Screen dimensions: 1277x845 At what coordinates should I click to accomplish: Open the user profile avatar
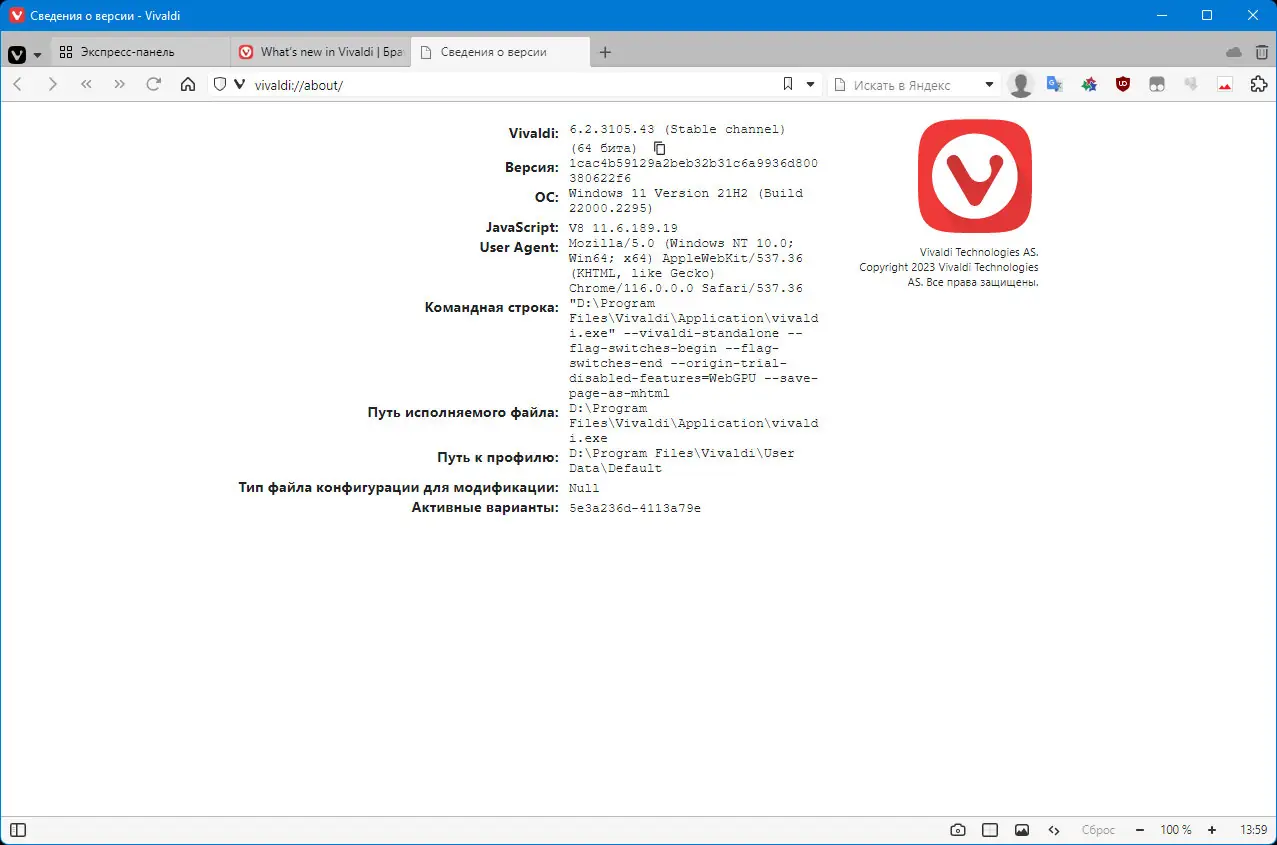[1021, 85]
